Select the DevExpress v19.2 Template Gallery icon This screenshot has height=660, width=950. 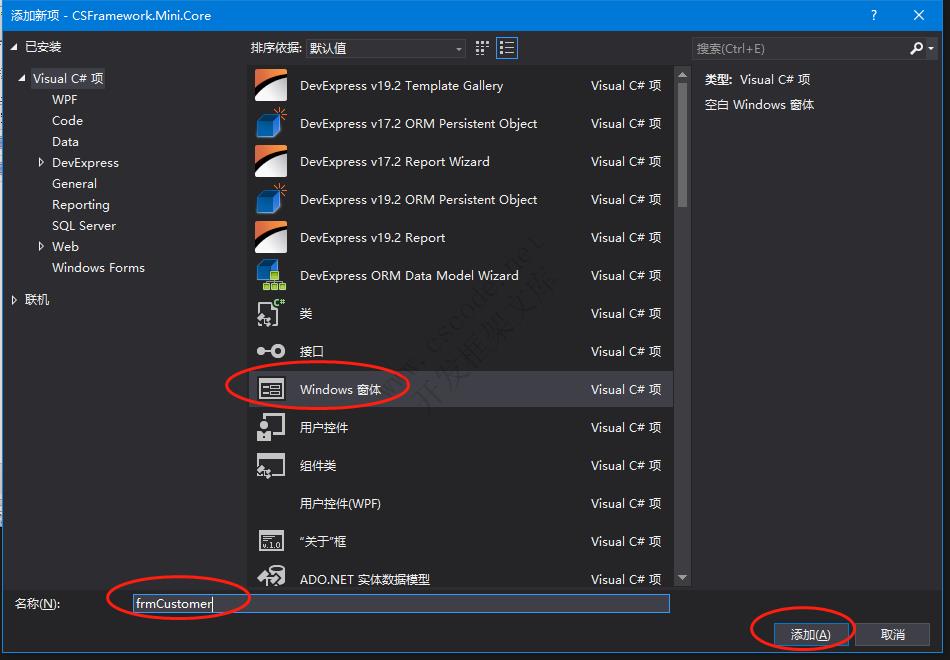[272, 85]
